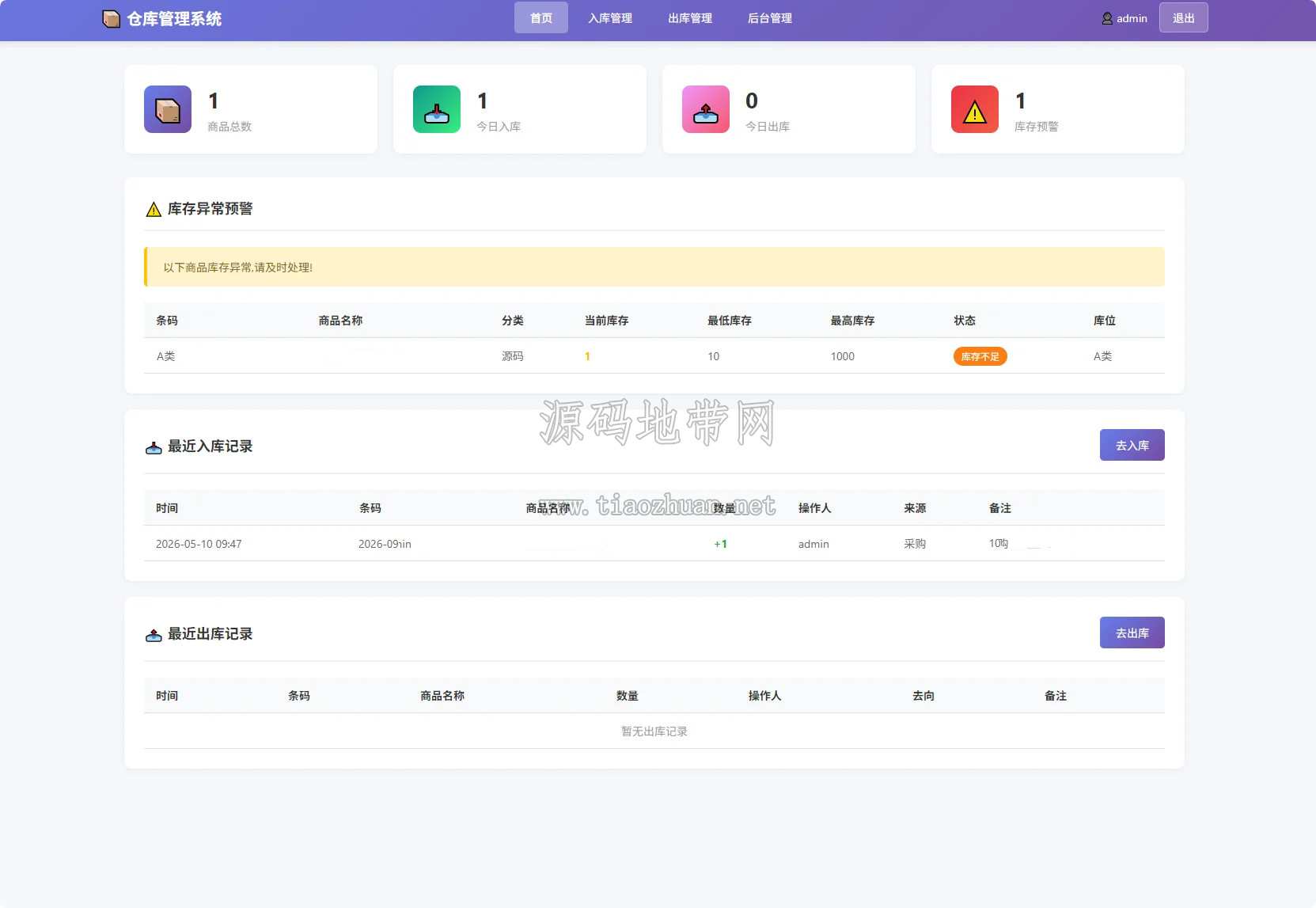The height and width of the screenshot is (908, 1316).
Task: Click the warehouse box logo icon
Action: click(112, 19)
